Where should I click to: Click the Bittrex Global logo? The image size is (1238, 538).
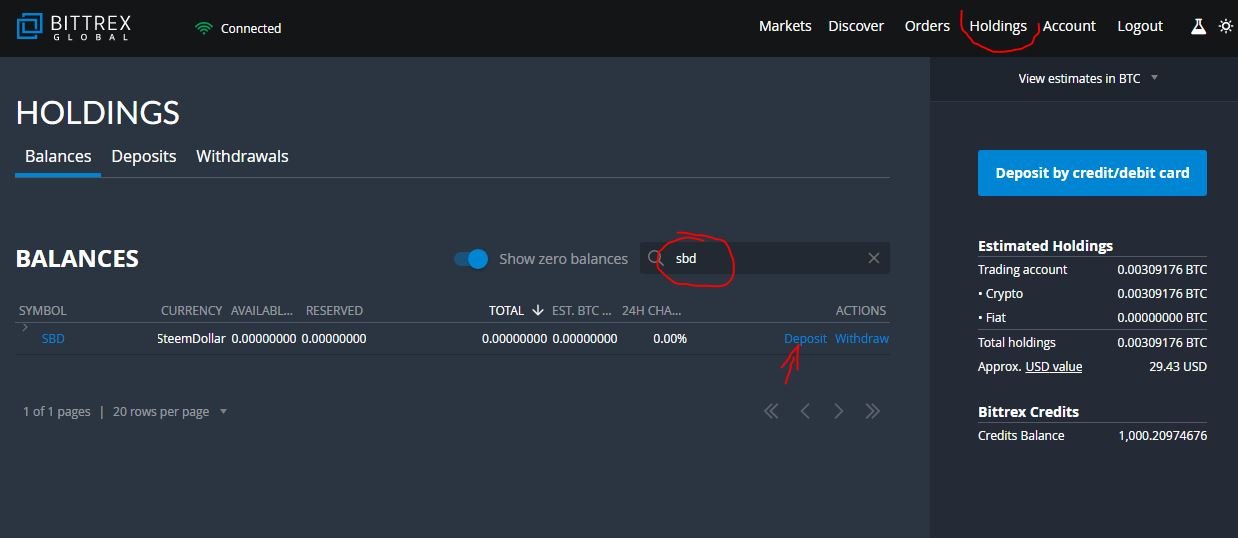74,27
